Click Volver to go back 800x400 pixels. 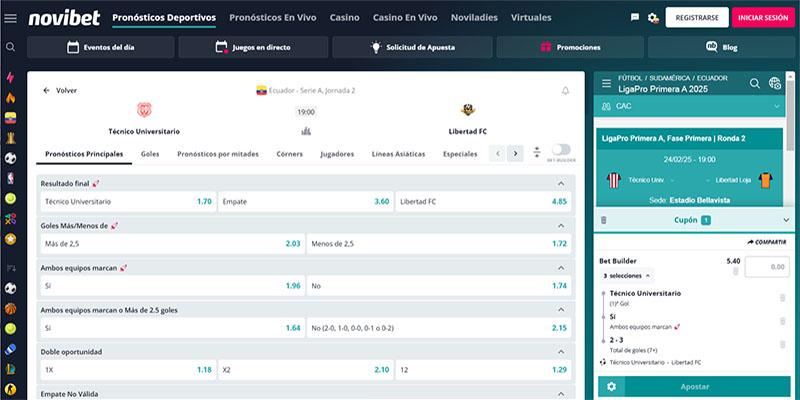[x=60, y=90]
